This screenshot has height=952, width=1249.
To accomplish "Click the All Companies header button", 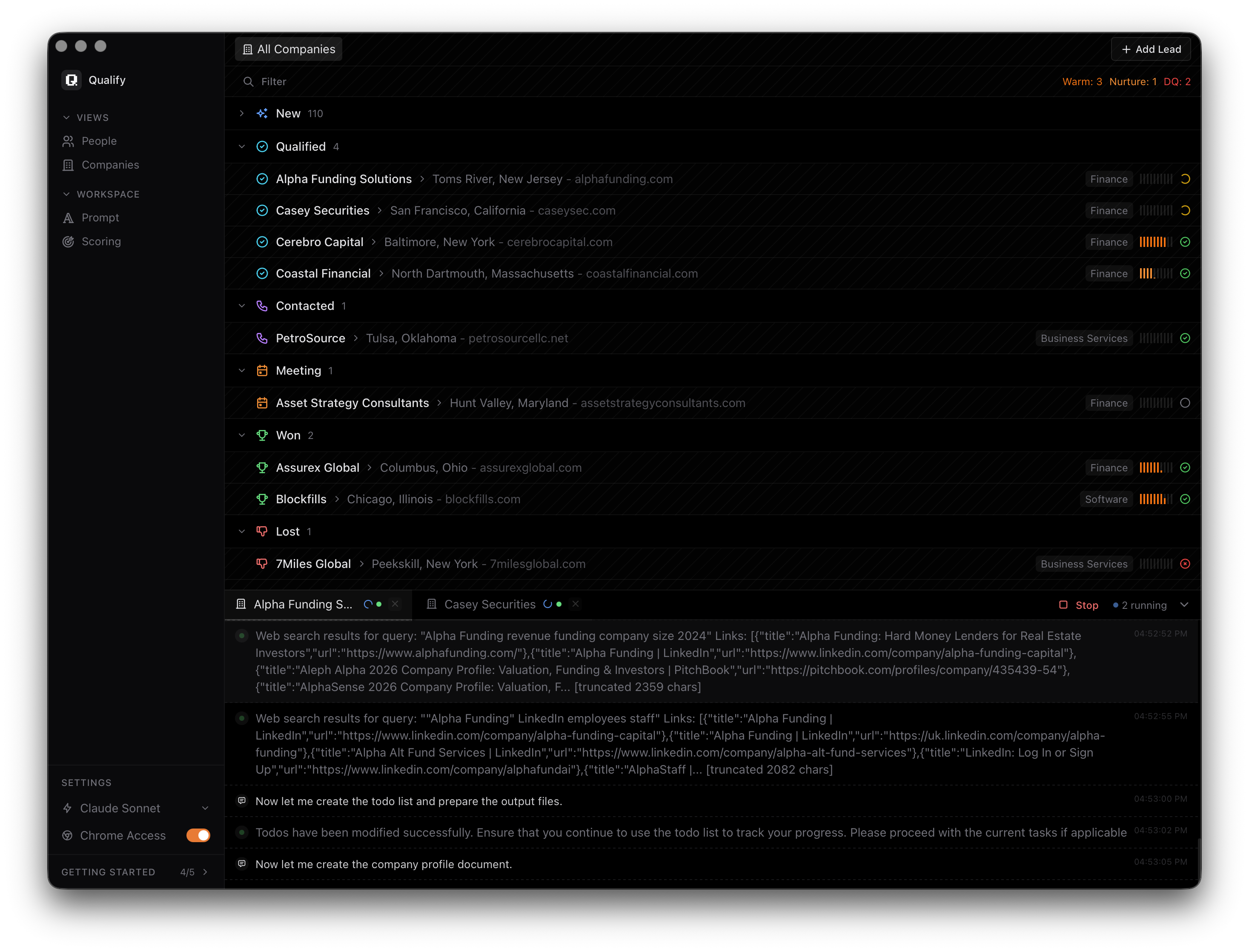I will point(289,49).
